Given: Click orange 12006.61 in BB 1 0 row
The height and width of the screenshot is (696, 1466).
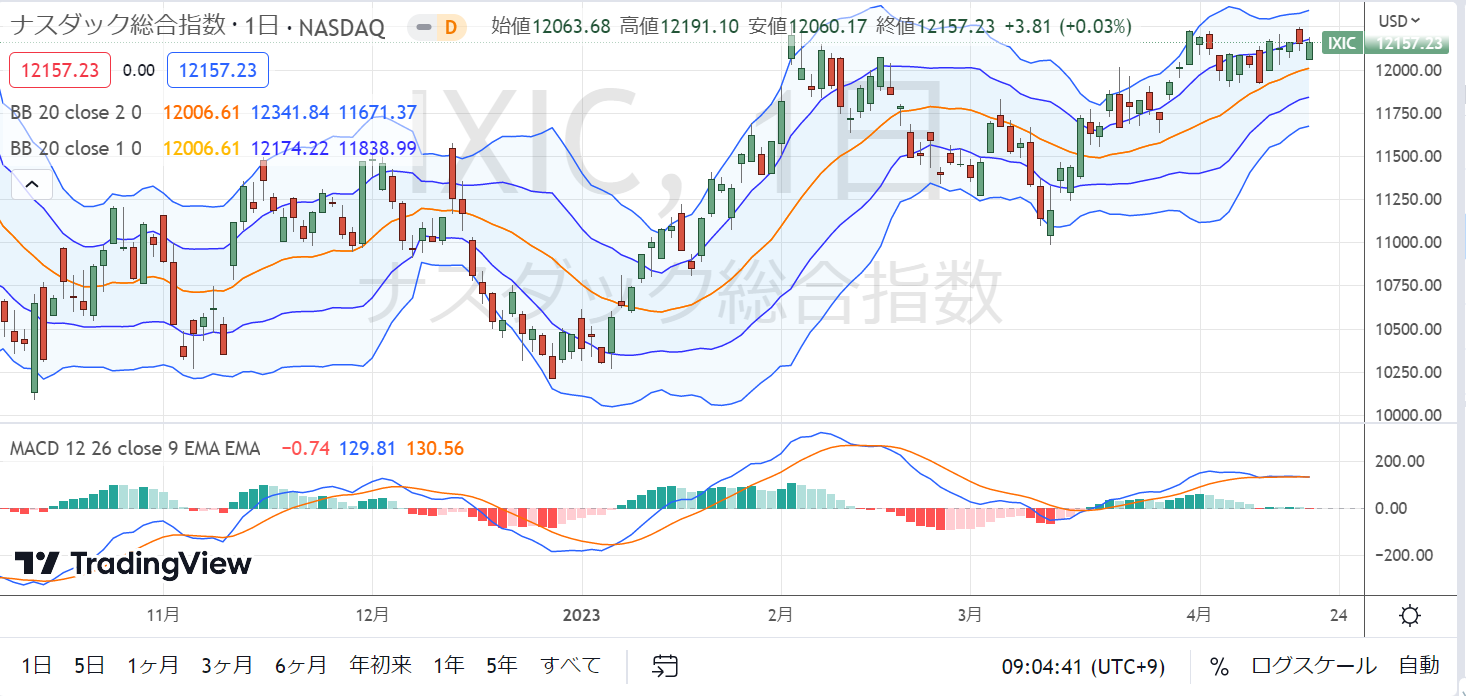Looking at the screenshot, I should tap(201, 148).
